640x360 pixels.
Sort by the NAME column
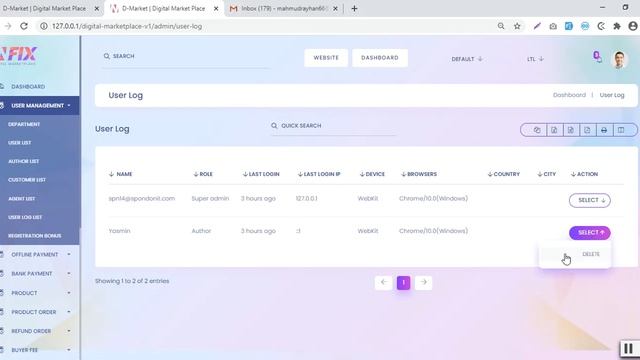point(120,174)
